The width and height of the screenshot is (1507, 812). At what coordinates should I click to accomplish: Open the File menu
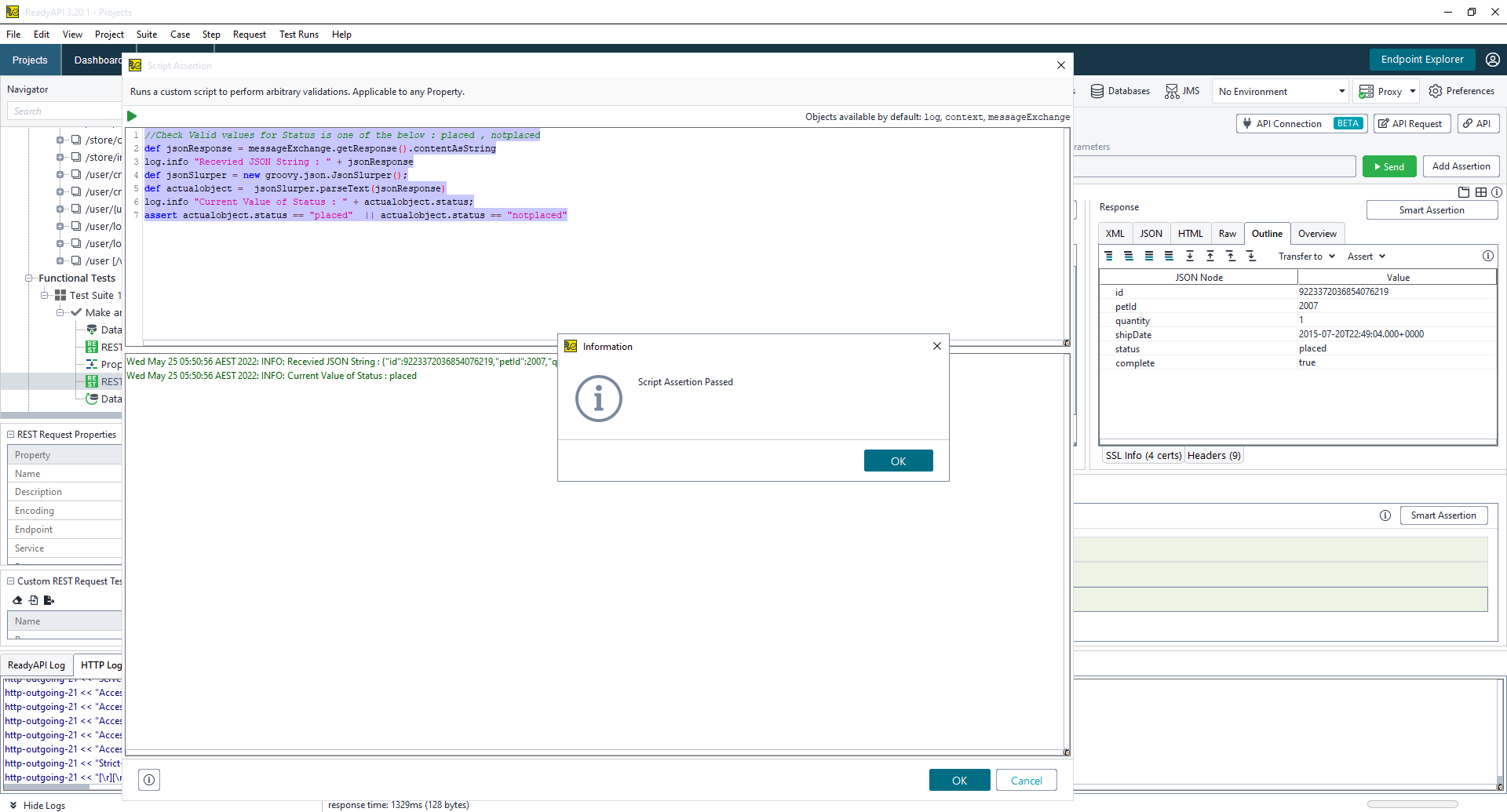13,35
